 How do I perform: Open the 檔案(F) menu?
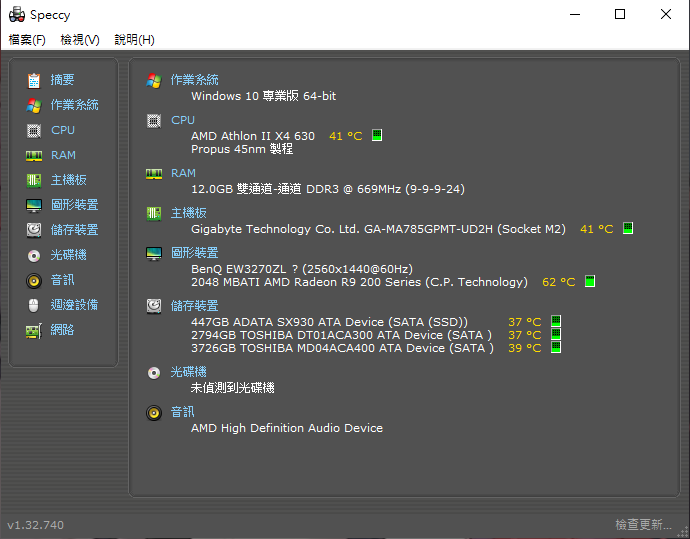[27, 40]
